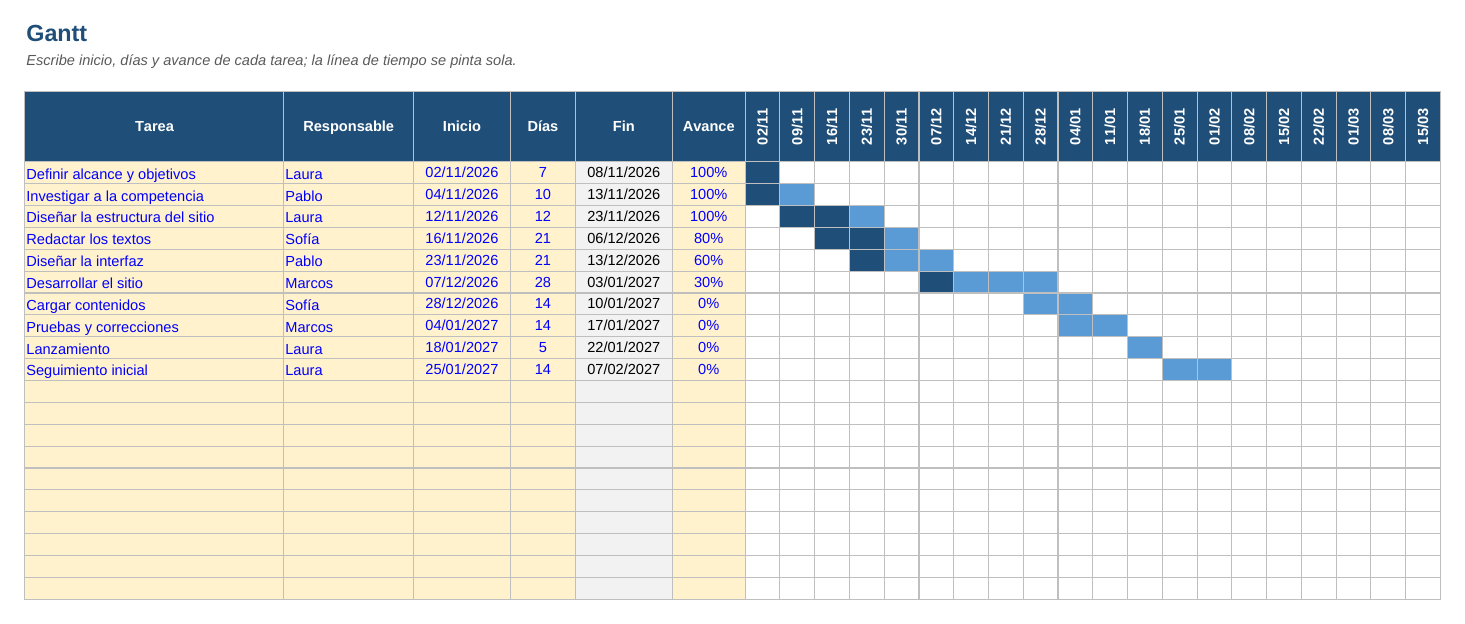The width and height of the screenshot is (1465, 624).
Task: Click the 23/11 week header
Action: click(x=867, y=126)
